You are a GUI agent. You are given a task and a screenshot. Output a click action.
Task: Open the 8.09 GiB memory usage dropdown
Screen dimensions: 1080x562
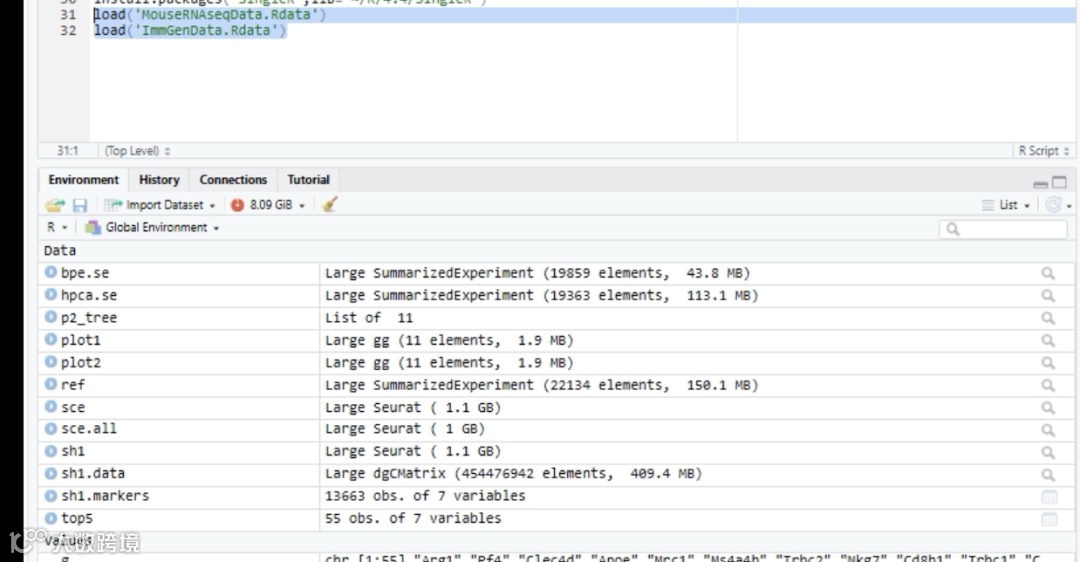point(268,205)
